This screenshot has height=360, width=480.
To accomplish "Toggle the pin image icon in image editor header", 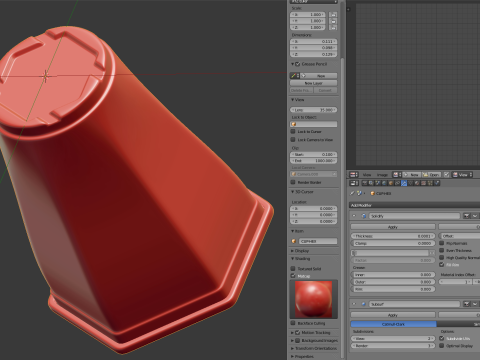I will pyautogui.click(x=446, y=175).
